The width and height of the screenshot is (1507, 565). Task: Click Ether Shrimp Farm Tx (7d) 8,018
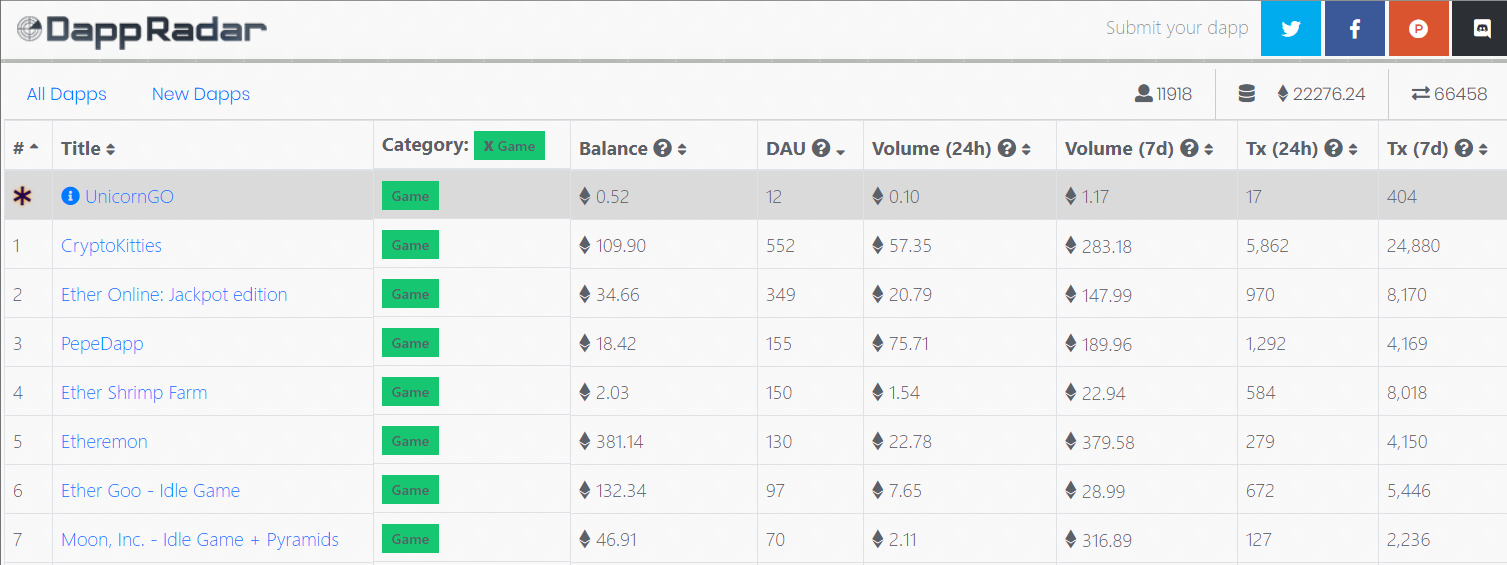click(1407, 392)
